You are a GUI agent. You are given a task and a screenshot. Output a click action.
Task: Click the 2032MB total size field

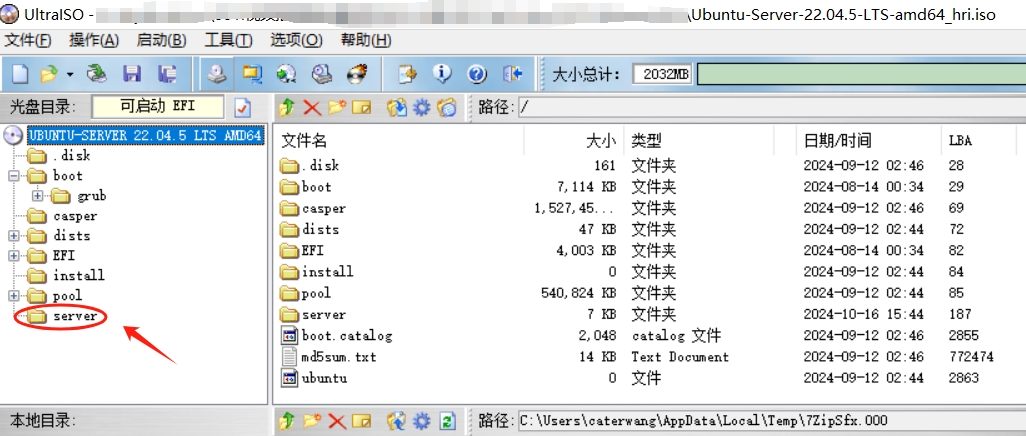pos(662,74)
